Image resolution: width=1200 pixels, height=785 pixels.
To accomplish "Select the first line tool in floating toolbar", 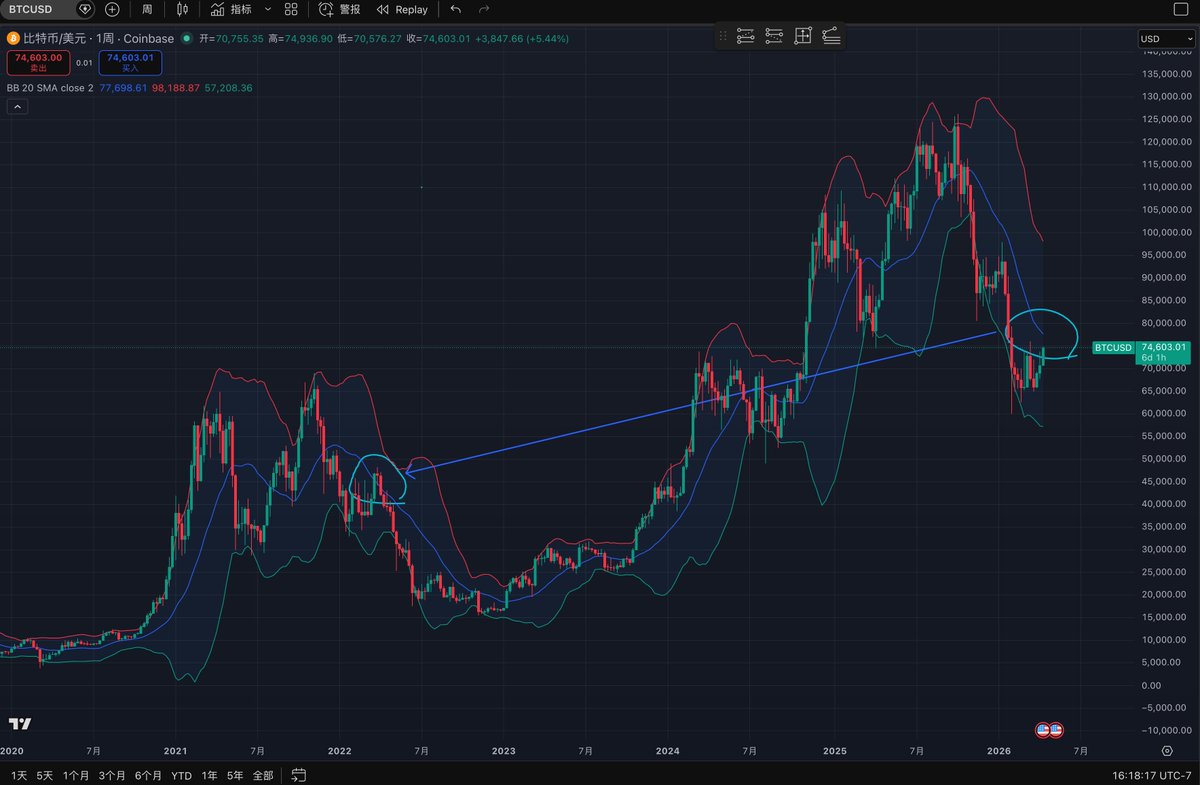I will pos(745,36).
